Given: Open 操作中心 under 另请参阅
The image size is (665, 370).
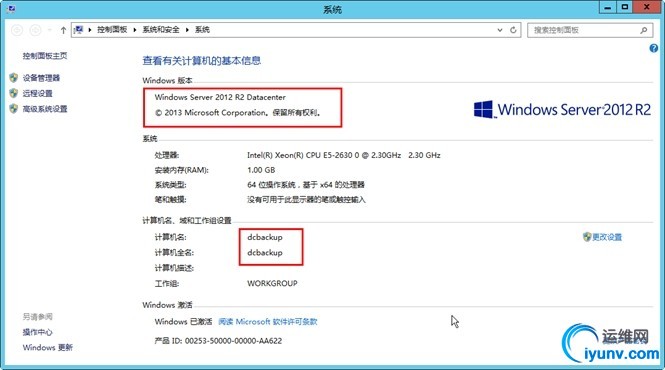Looking at the screenshot, I should point(37,332).
